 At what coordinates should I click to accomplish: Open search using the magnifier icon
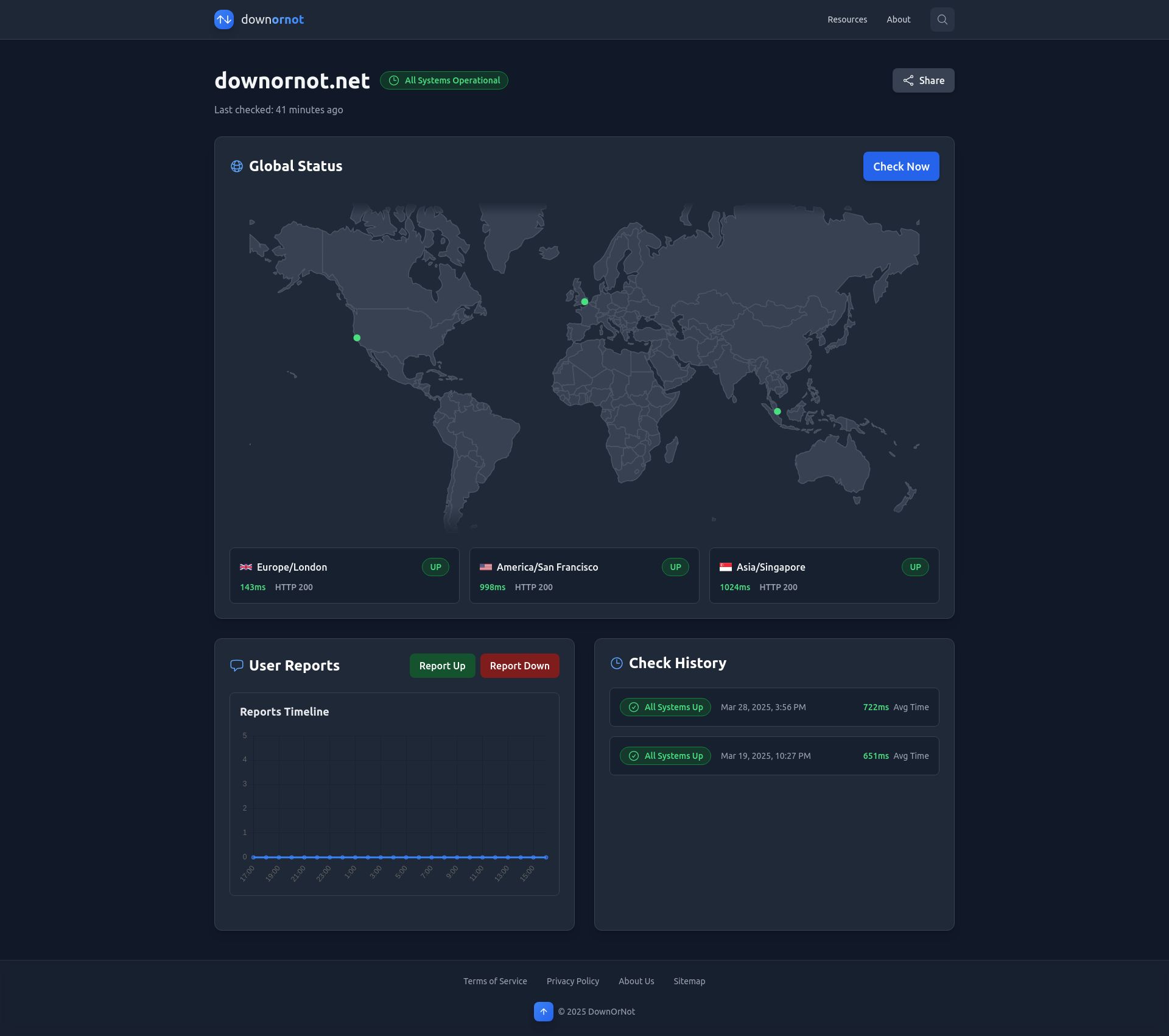(x=942, y=19)
